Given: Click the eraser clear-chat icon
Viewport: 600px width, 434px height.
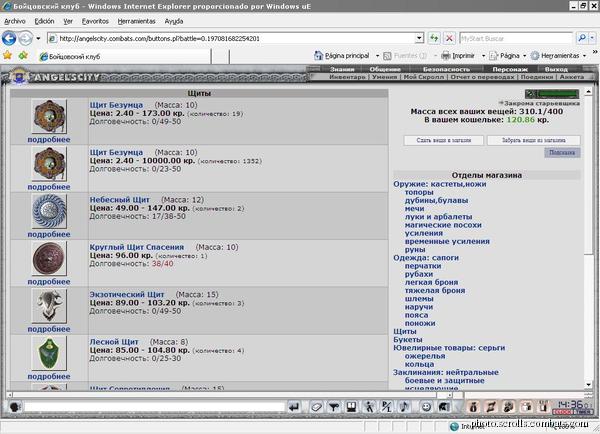Looking at the screenshot, I should tap(316, 407).
